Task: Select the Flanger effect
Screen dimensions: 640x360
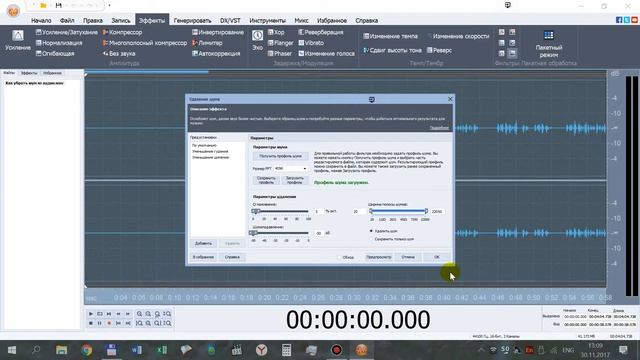Action: 280,43
